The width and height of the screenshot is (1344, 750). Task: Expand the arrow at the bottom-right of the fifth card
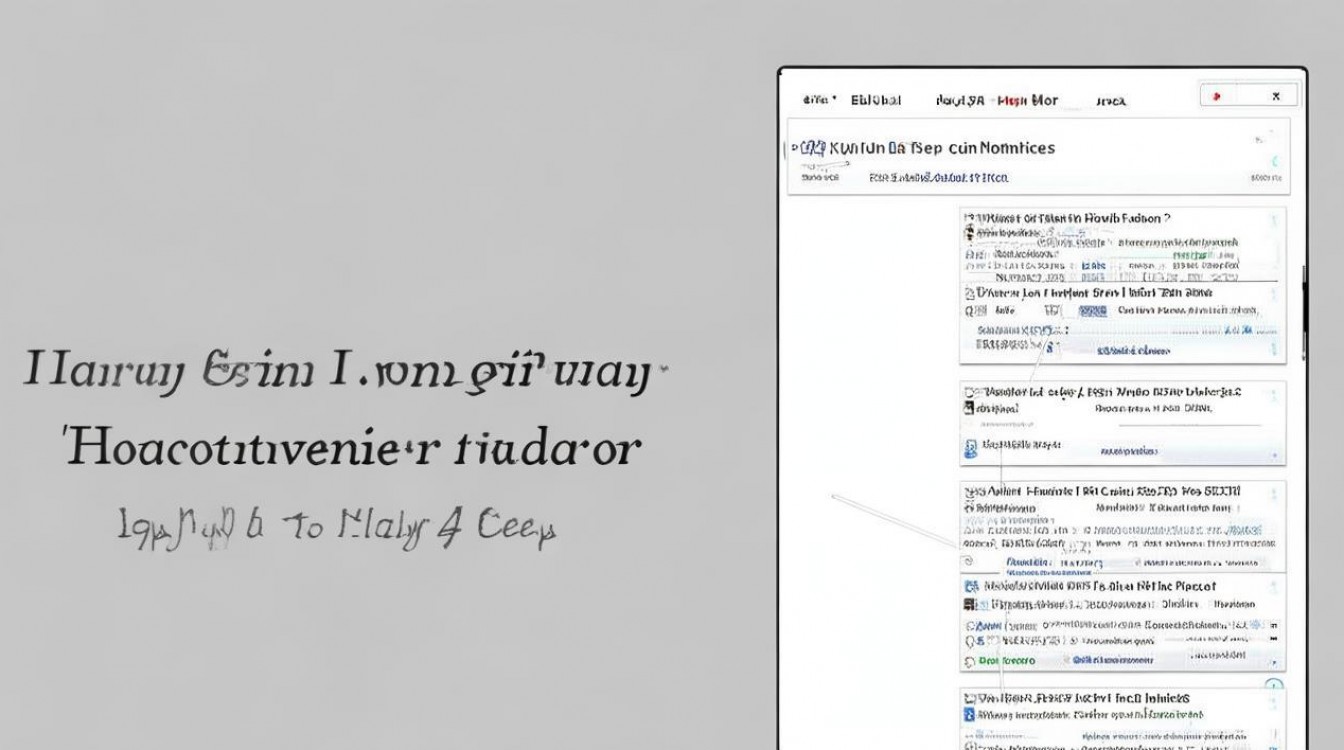(1273, 661)
